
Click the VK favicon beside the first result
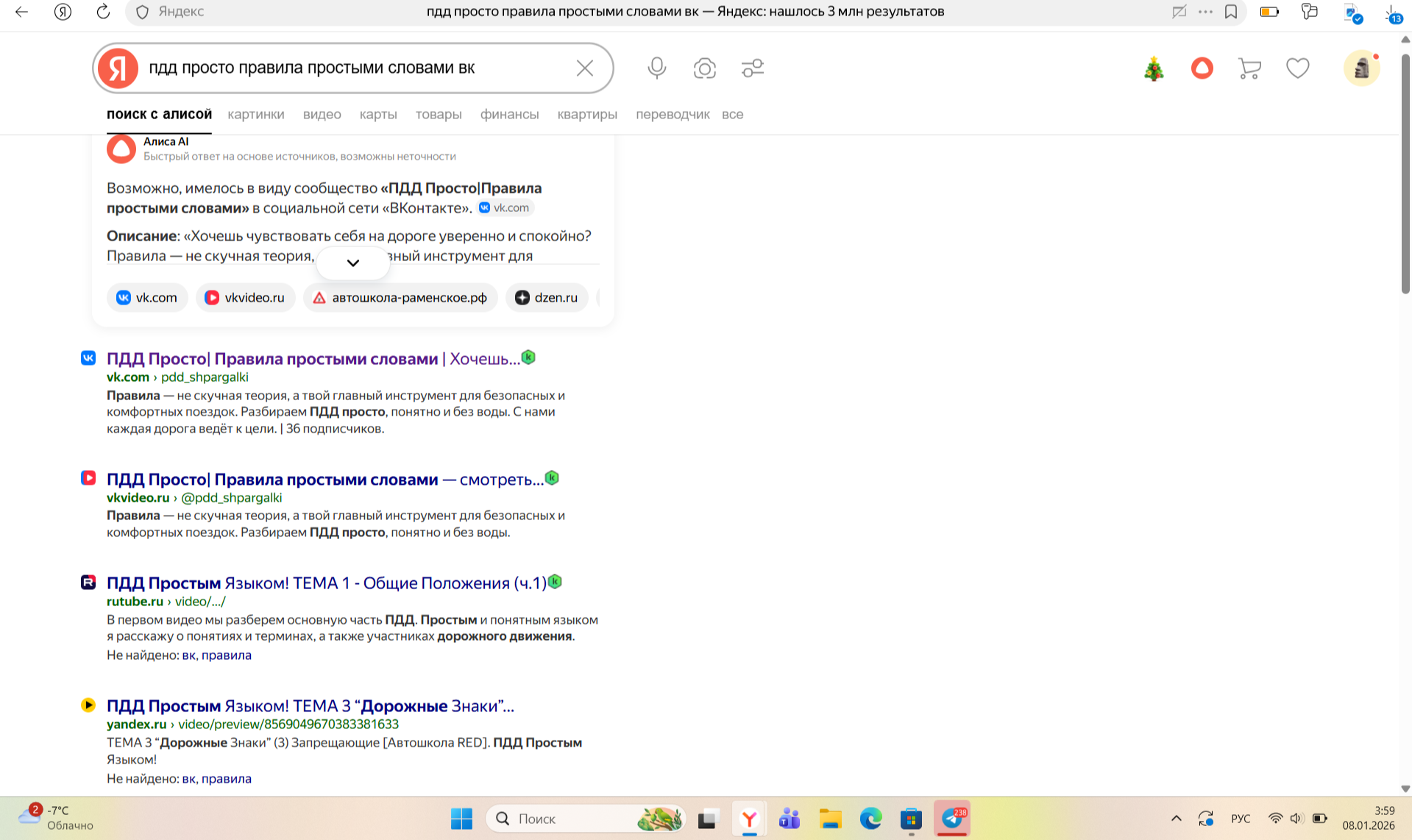pyautogui.click(x=88, y=358)
